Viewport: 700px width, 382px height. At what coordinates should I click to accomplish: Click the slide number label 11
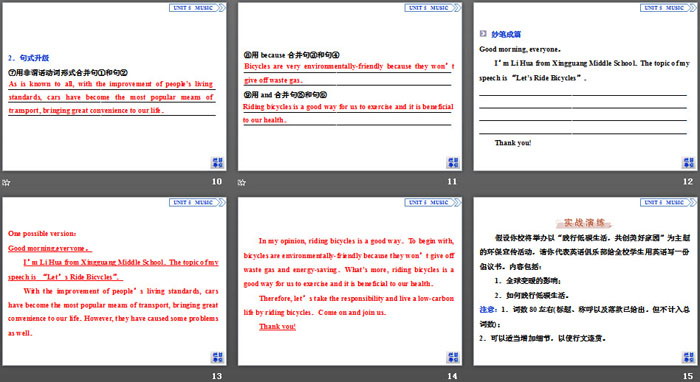(x=452, y=182)
